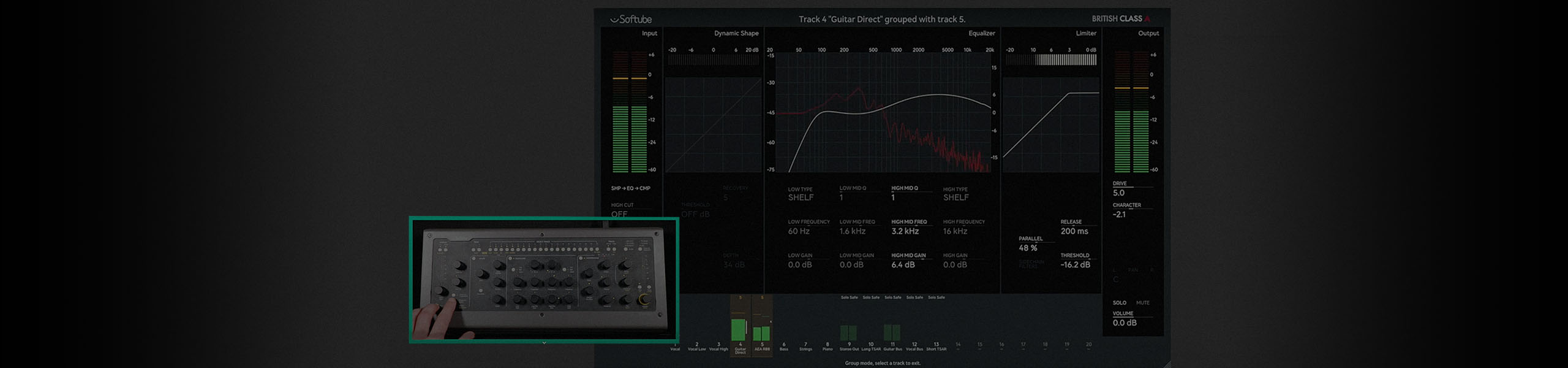Screen dimensions: 1568x368
Task: Select track 11 Guitar Bus meter
Action: 892,332
